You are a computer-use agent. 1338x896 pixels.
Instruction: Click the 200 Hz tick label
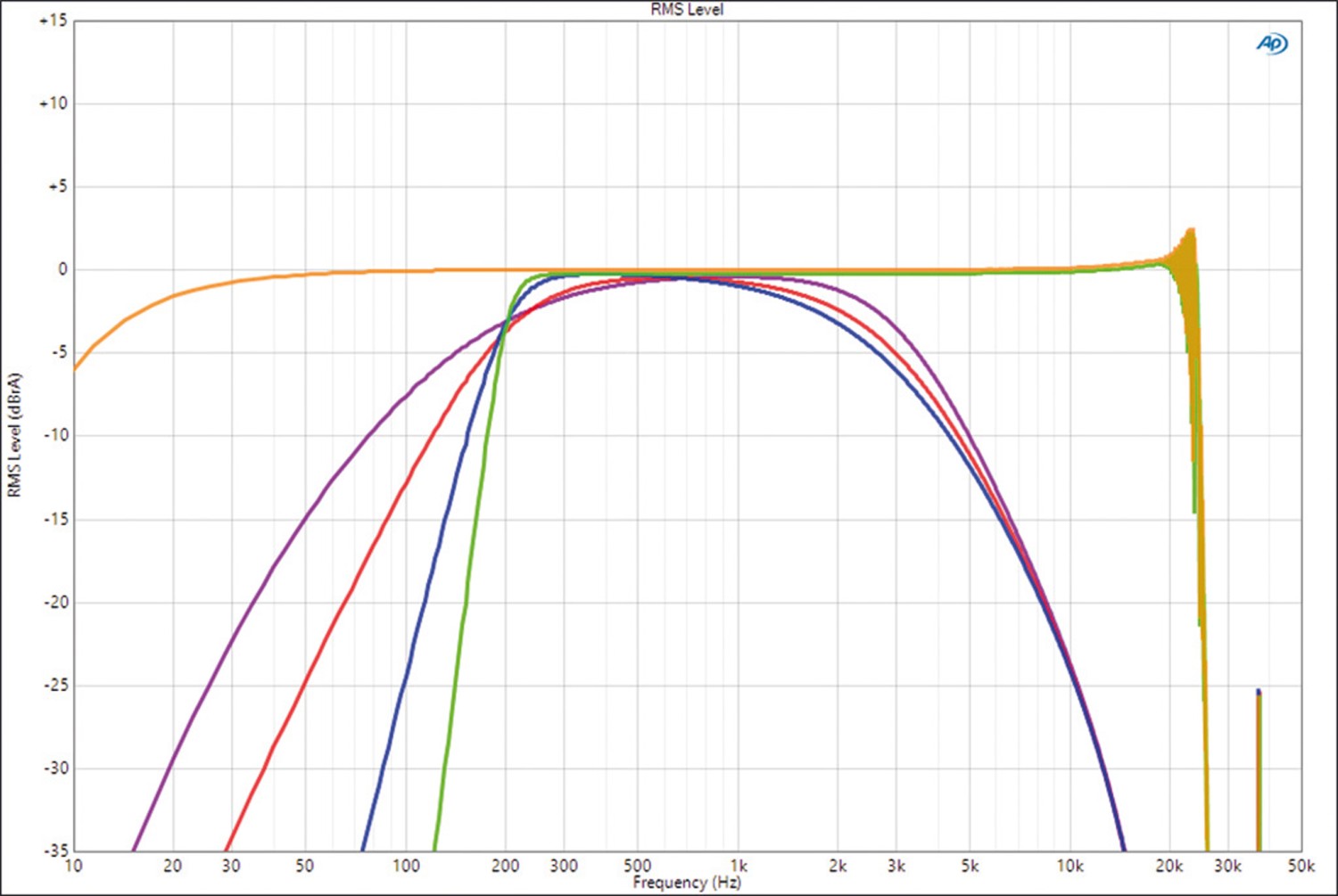click(x=505, y=866)
